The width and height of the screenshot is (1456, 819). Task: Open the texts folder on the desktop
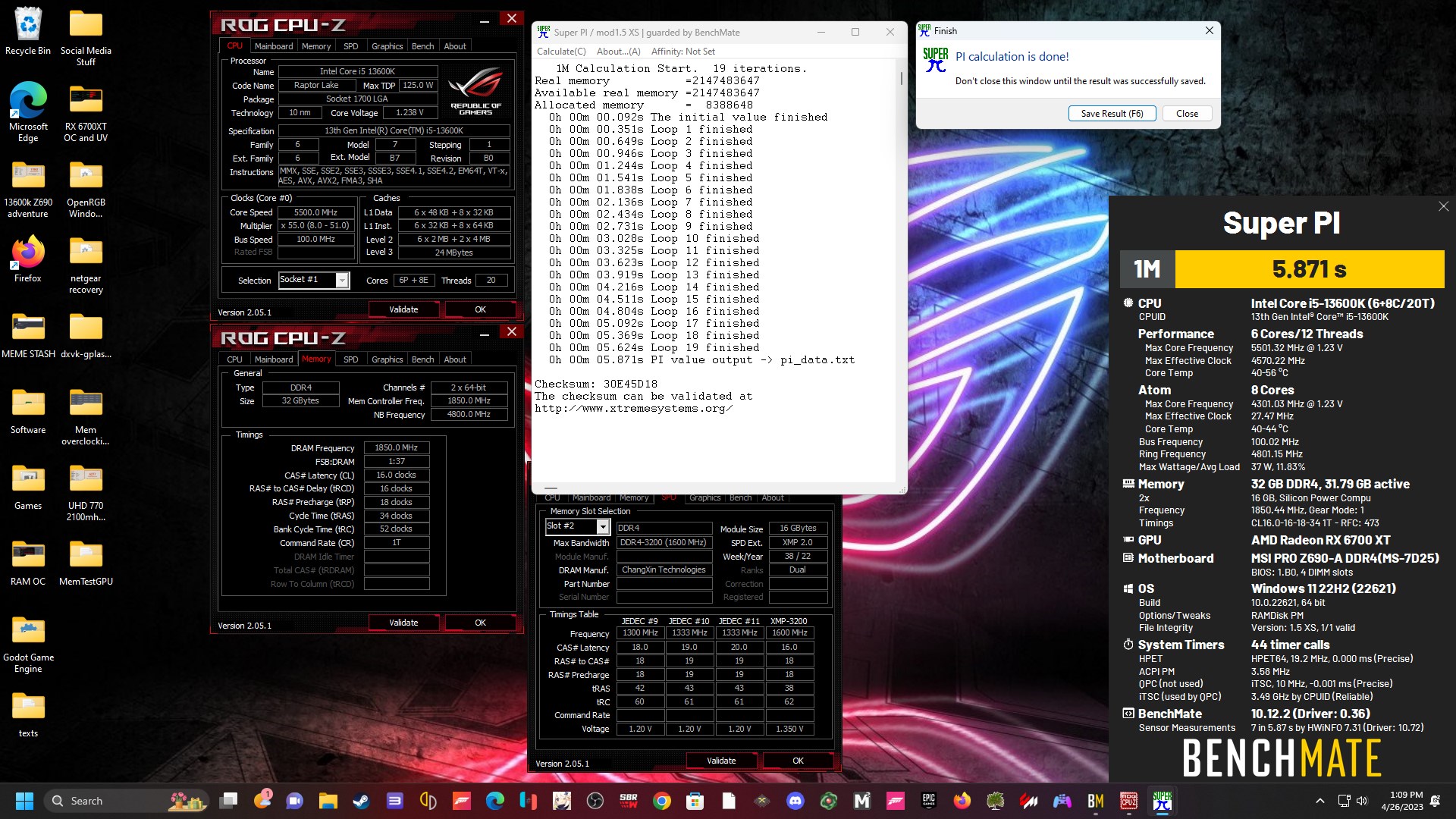[28, 714]
